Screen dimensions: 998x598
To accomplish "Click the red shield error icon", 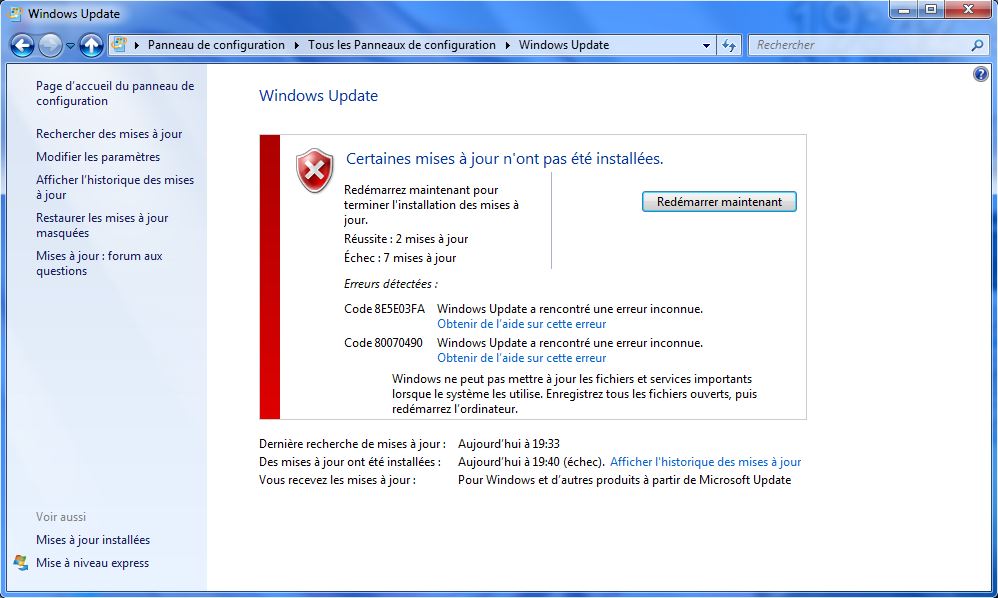I will tap(314, 170).
